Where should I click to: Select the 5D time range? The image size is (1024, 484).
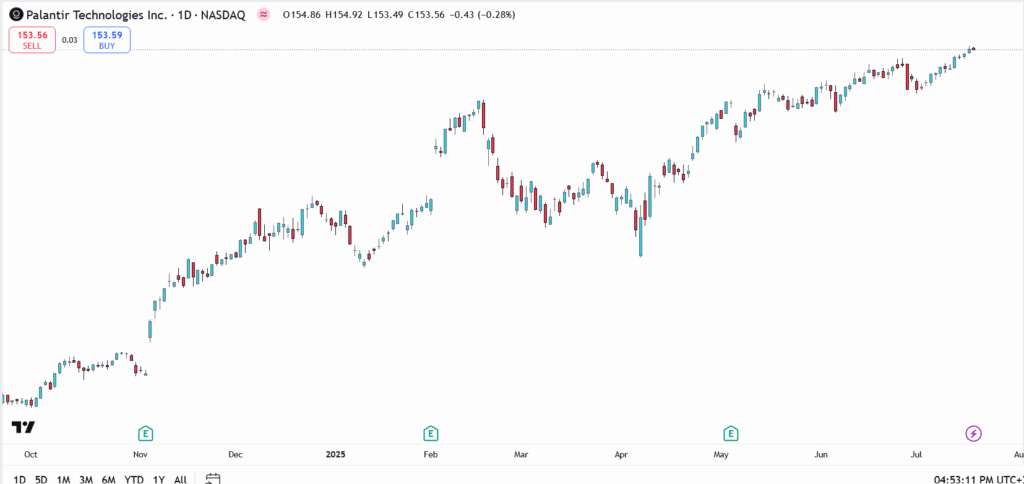(x=41, y=479)
